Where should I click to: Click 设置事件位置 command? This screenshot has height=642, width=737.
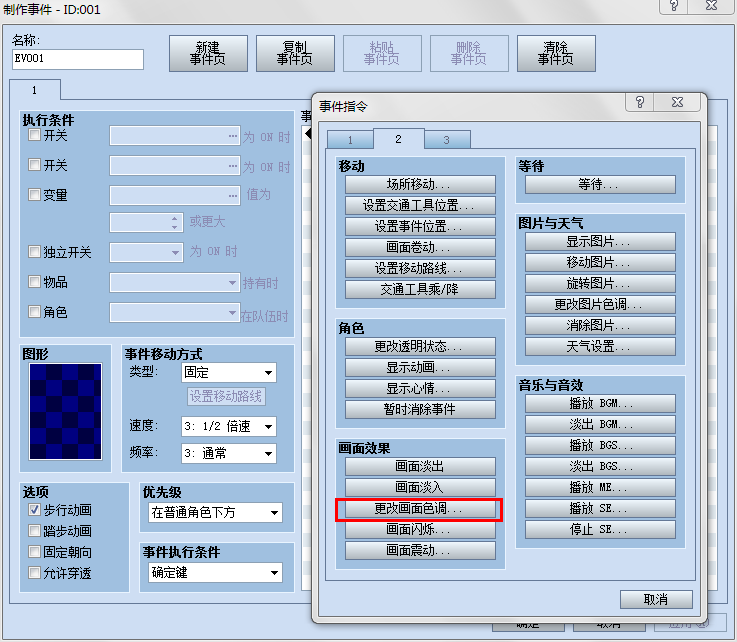420,227
